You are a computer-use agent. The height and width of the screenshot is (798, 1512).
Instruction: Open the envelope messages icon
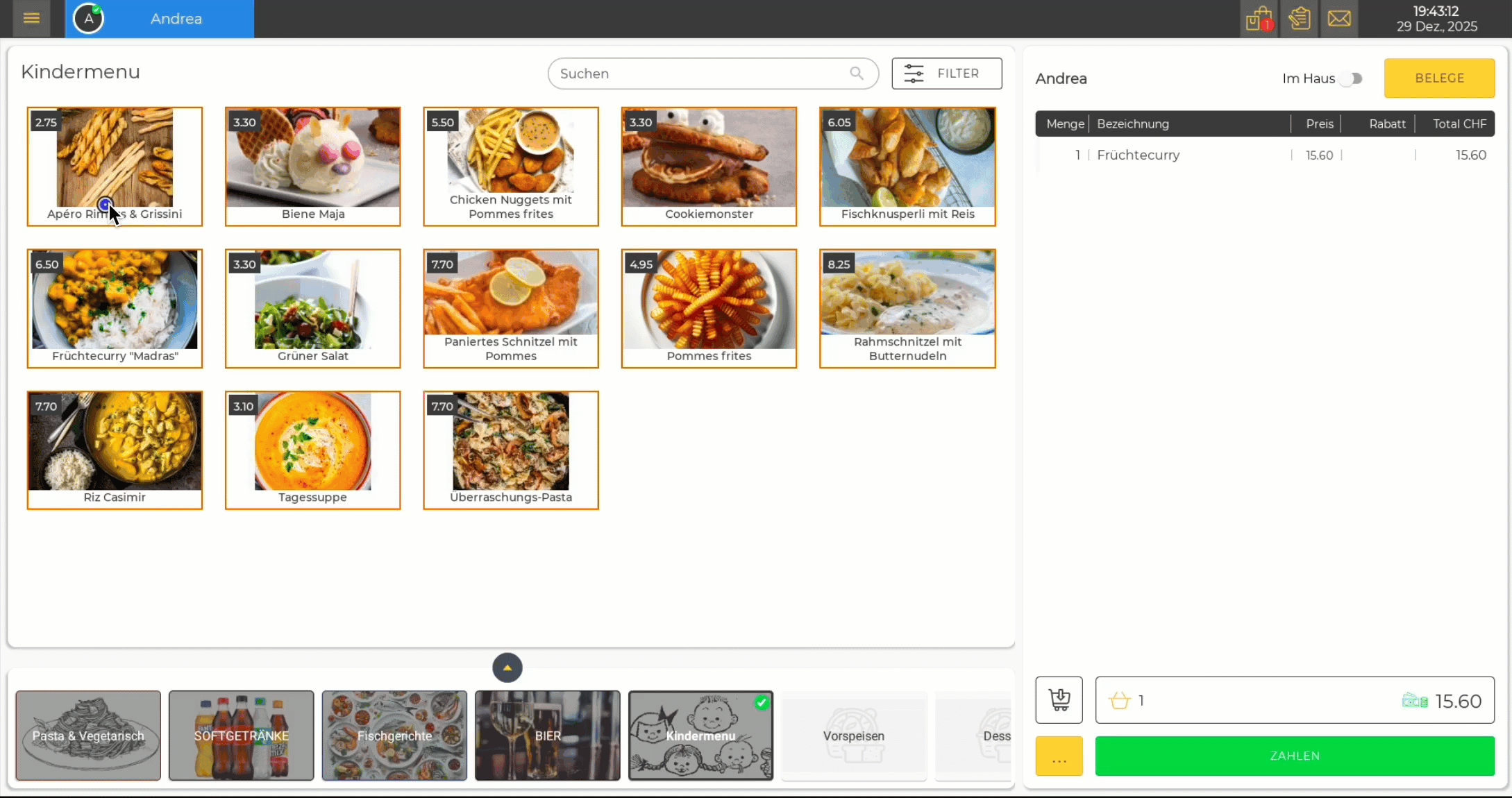(1339, 19)
